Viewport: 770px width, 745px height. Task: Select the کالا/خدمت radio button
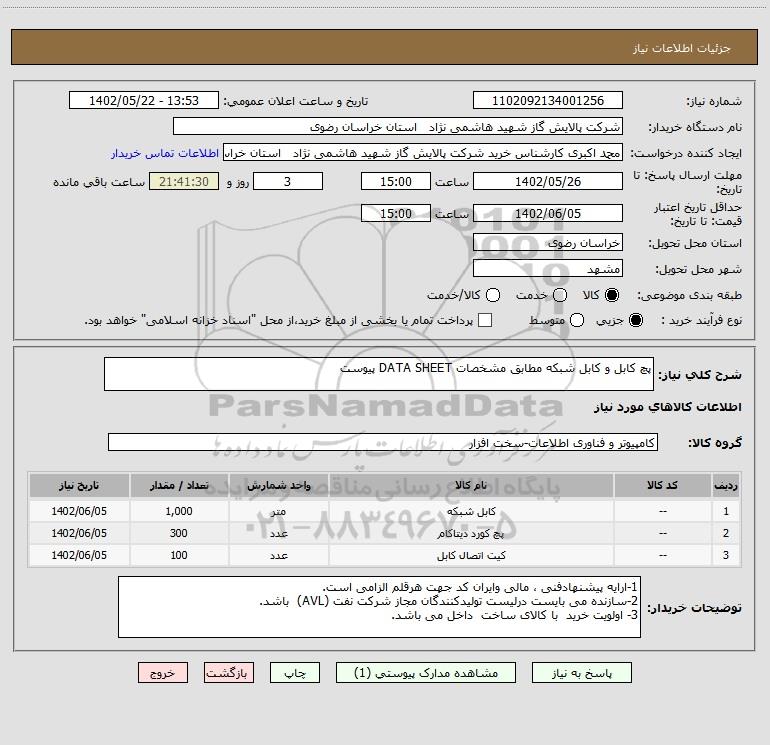493,295
